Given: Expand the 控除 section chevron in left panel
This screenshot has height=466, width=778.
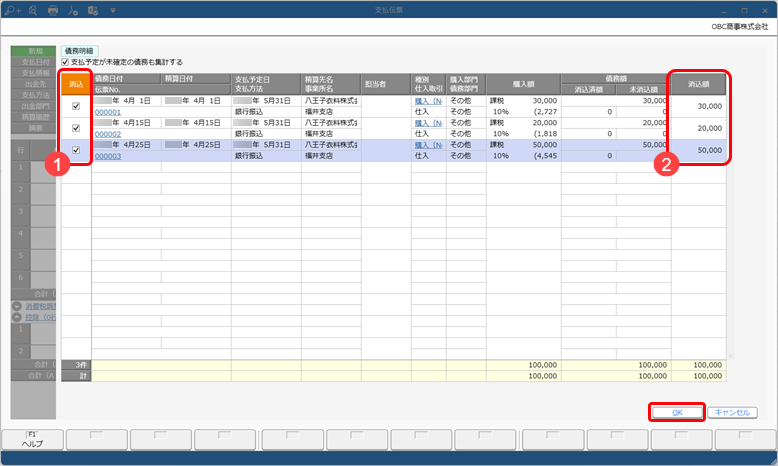Looking at the screenshot, I should click(x=17, y=317).
